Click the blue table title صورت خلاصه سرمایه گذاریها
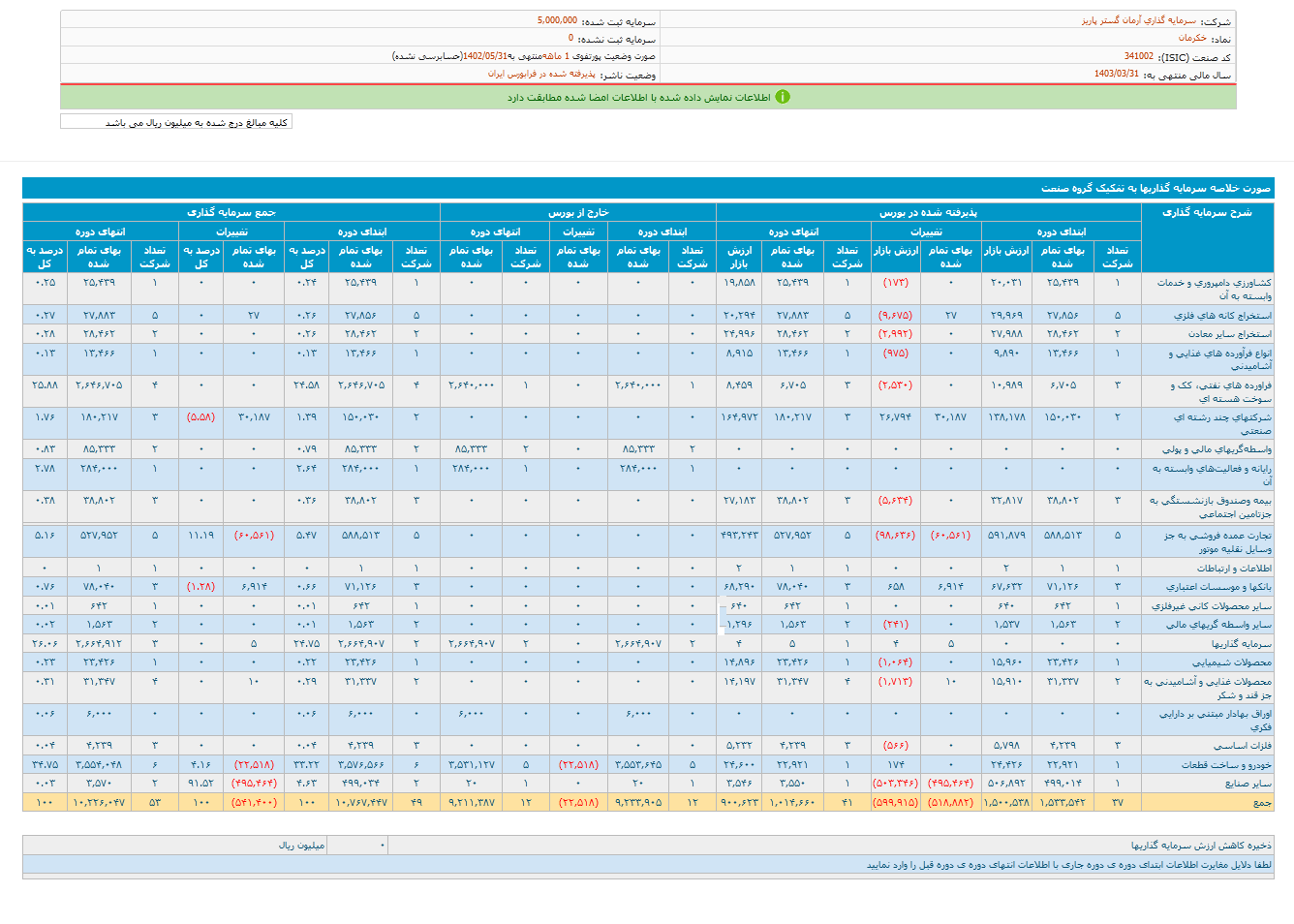1294x924 pixels. (1155, 188)
